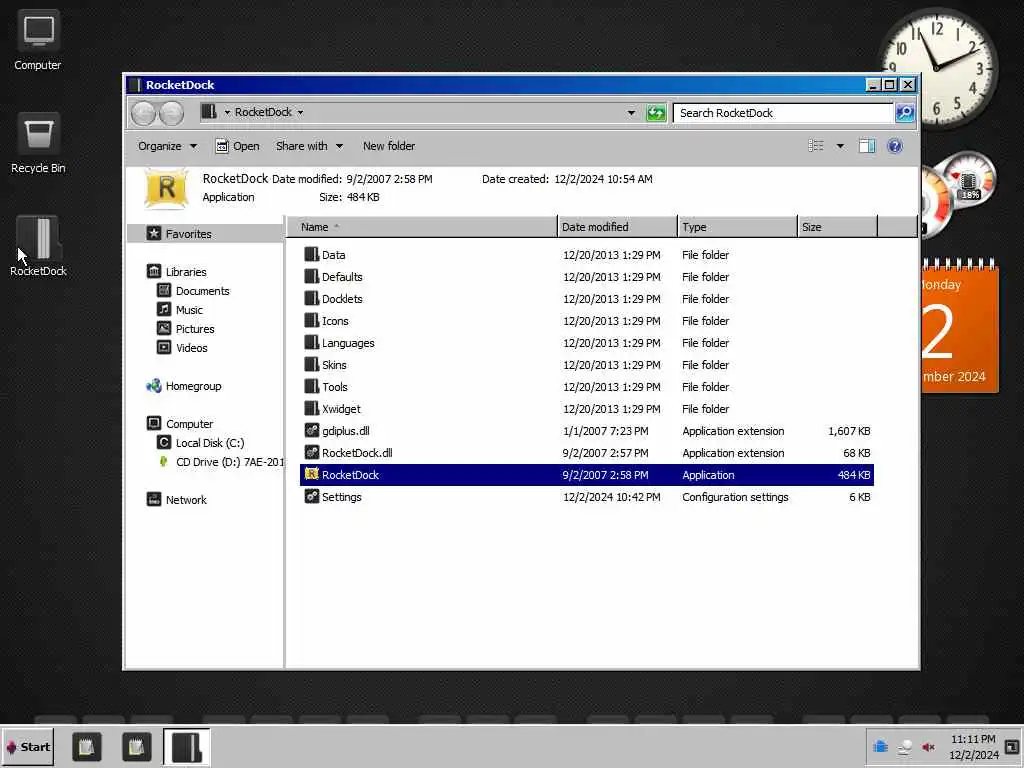The height and width of the screenshot is (768, 1024).
Task: Select the Recycle Bin desktop icon
Action: coord(38,144)
